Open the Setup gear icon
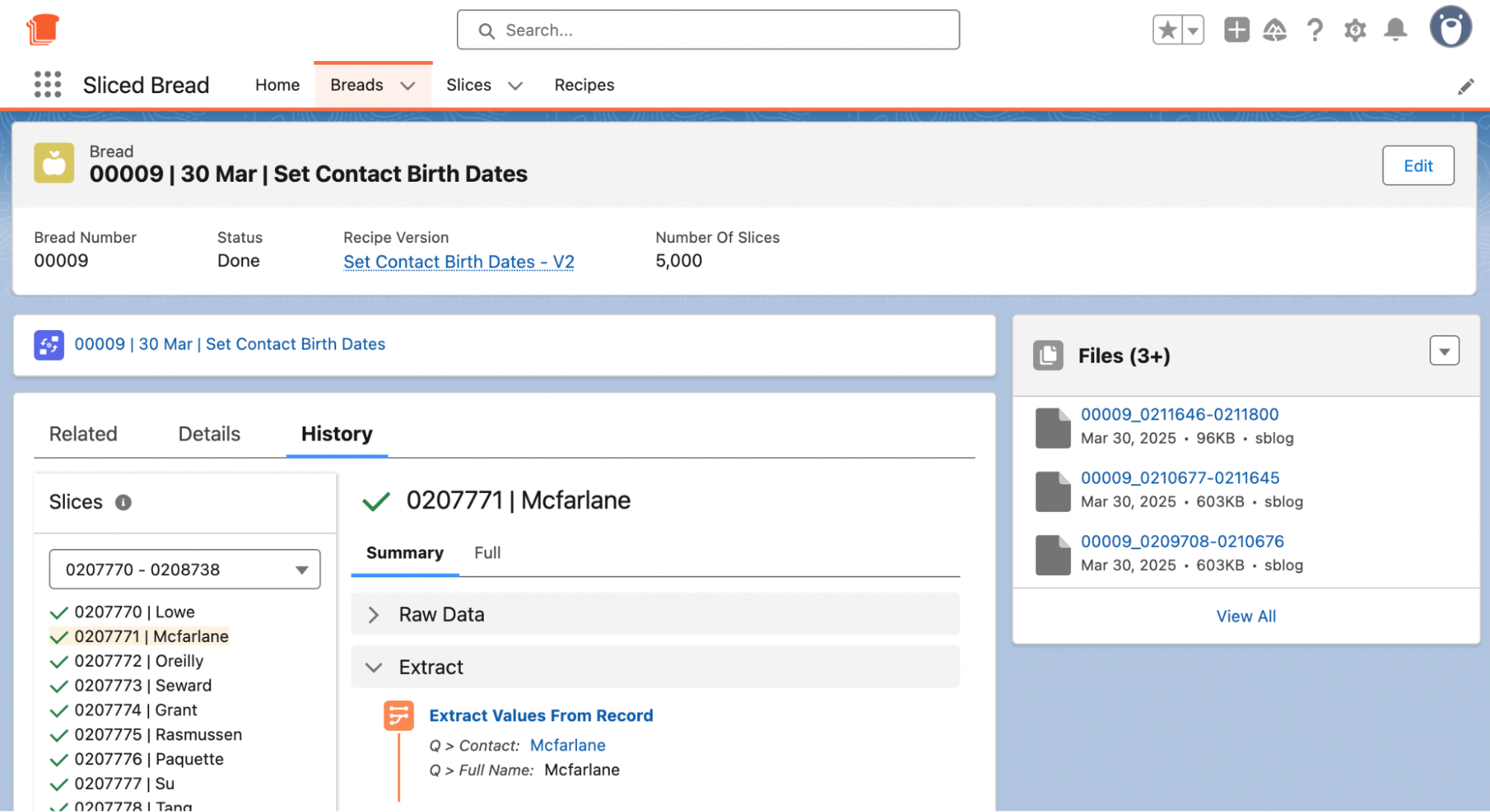This screenshot has width=1490, height=812. tap(1354, 31)
